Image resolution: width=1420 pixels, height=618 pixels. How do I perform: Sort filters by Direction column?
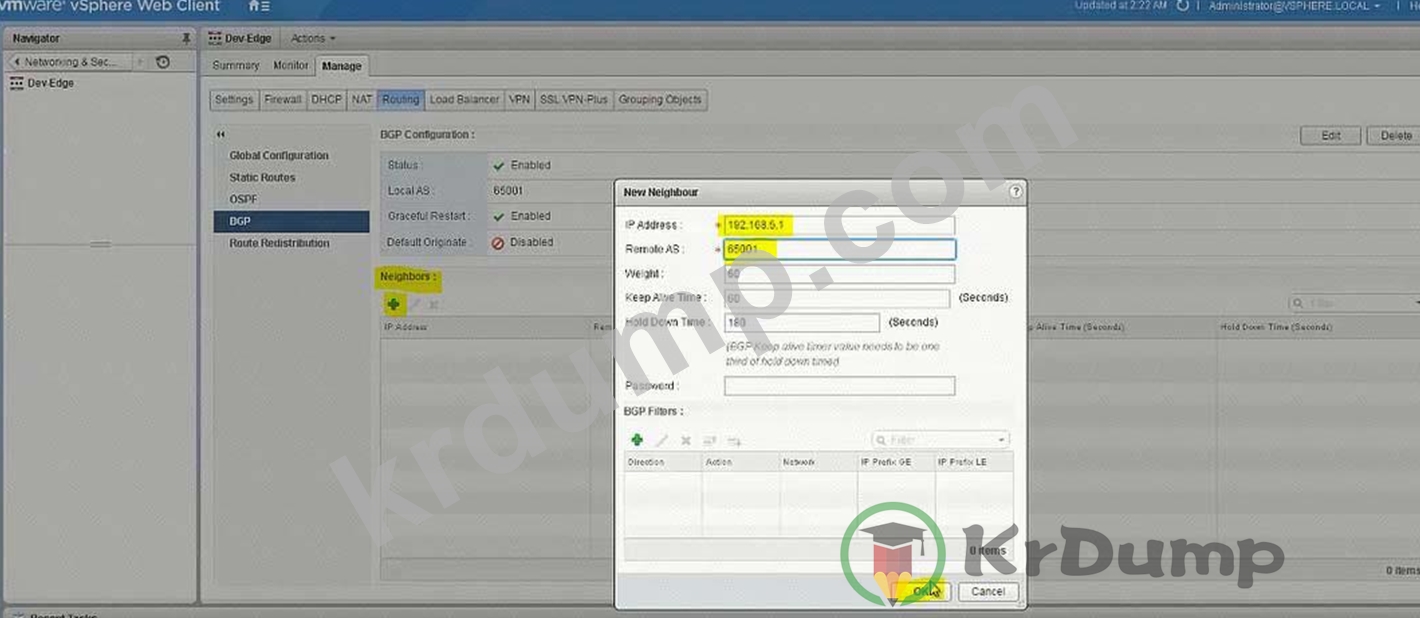click(663, 462)
